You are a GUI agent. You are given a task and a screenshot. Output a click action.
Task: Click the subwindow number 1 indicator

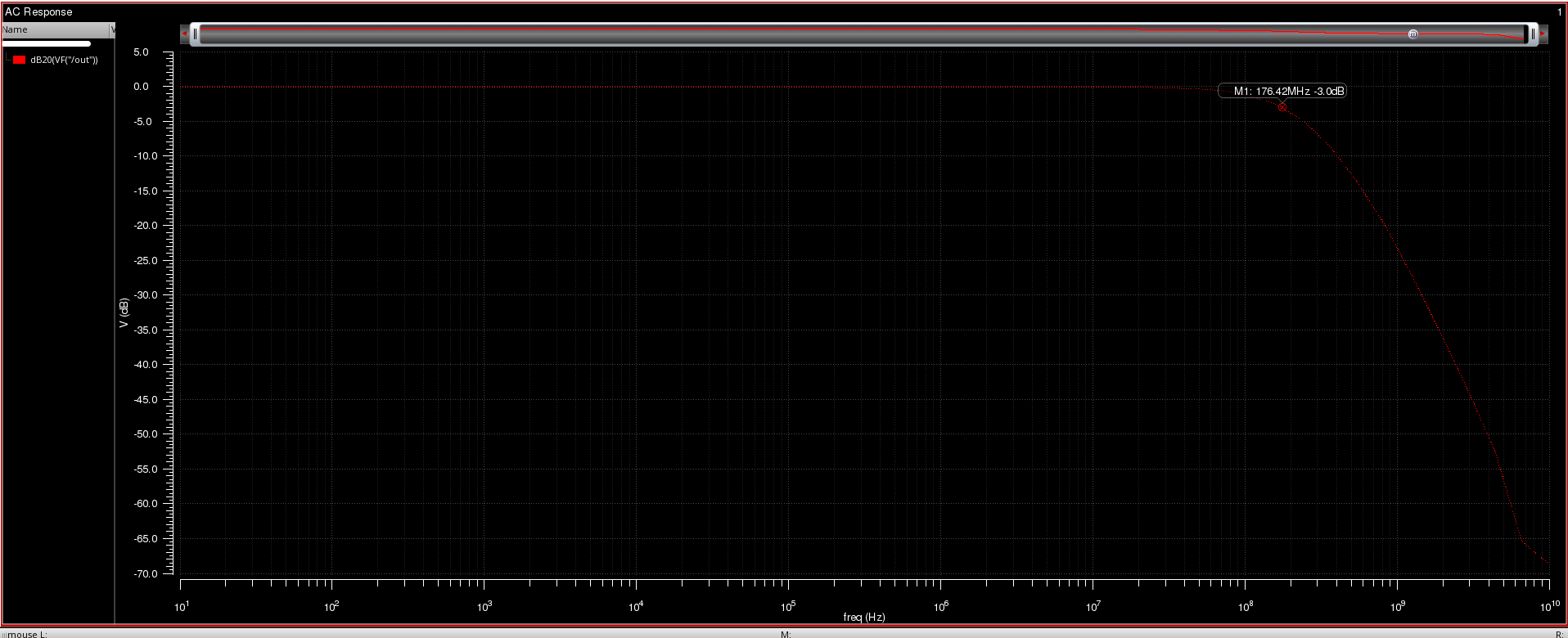[x=1559, y=12]
